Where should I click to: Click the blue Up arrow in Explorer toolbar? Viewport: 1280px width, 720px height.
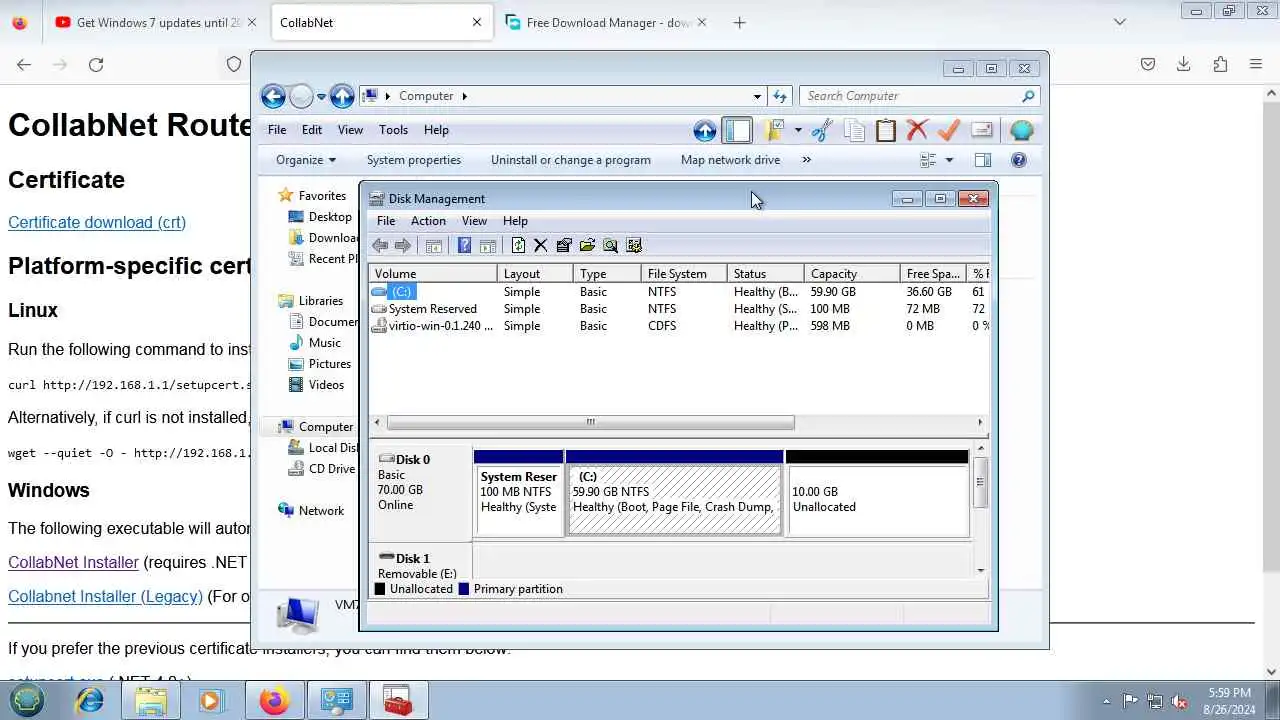[x=705, y=130]
